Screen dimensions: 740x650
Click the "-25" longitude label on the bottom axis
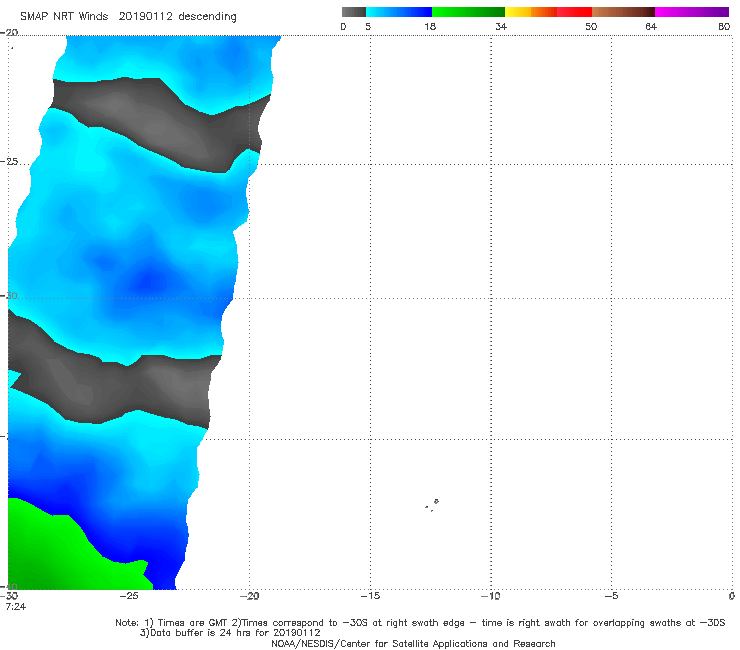pyautogui.click(x=129, y=596)
